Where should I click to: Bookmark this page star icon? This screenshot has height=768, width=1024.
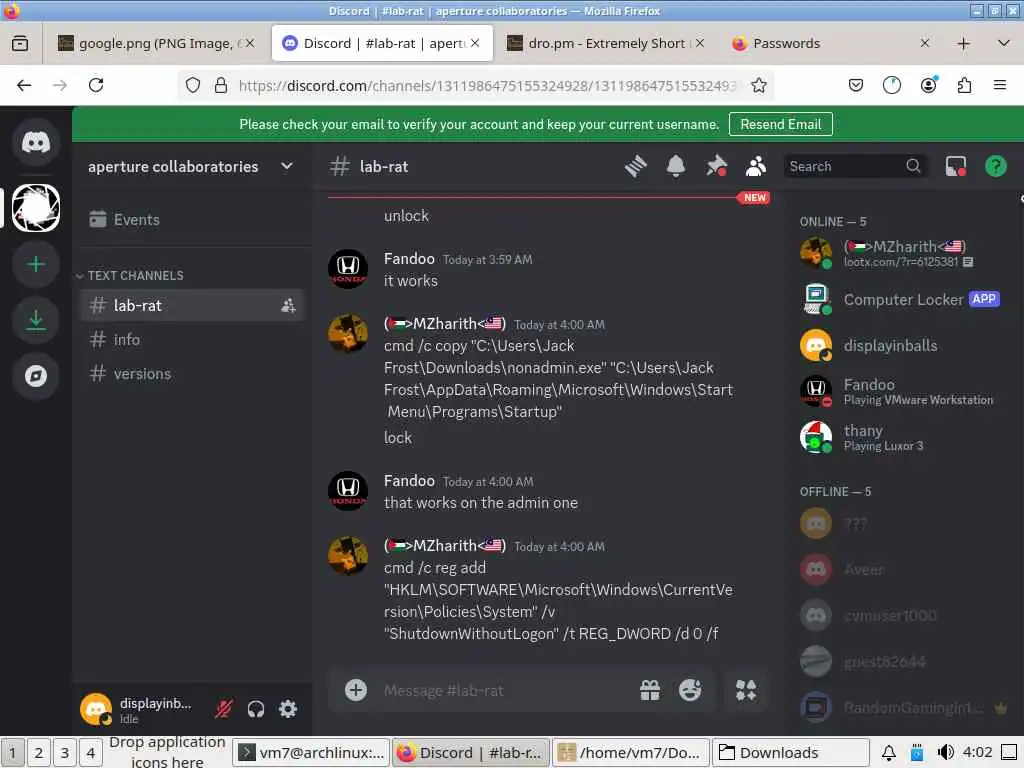point(758,85)
